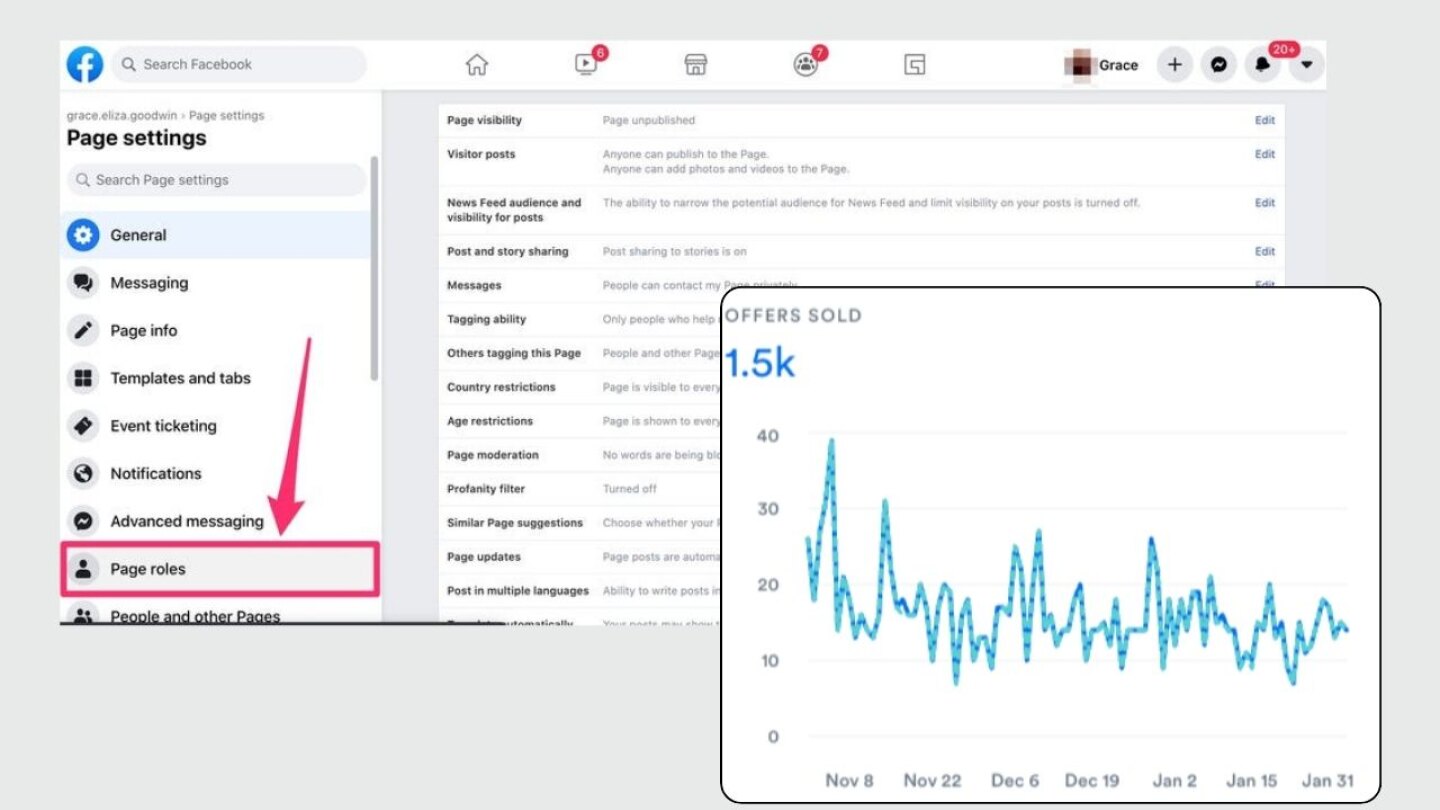Select Page info in settings sidebar
The height and width of the screenshot is (810, 1440).
[216, 331]
